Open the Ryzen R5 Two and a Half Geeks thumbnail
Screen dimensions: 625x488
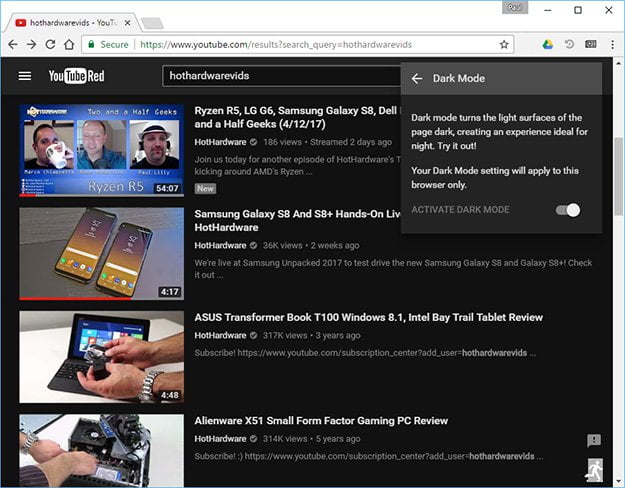point(102,150)
